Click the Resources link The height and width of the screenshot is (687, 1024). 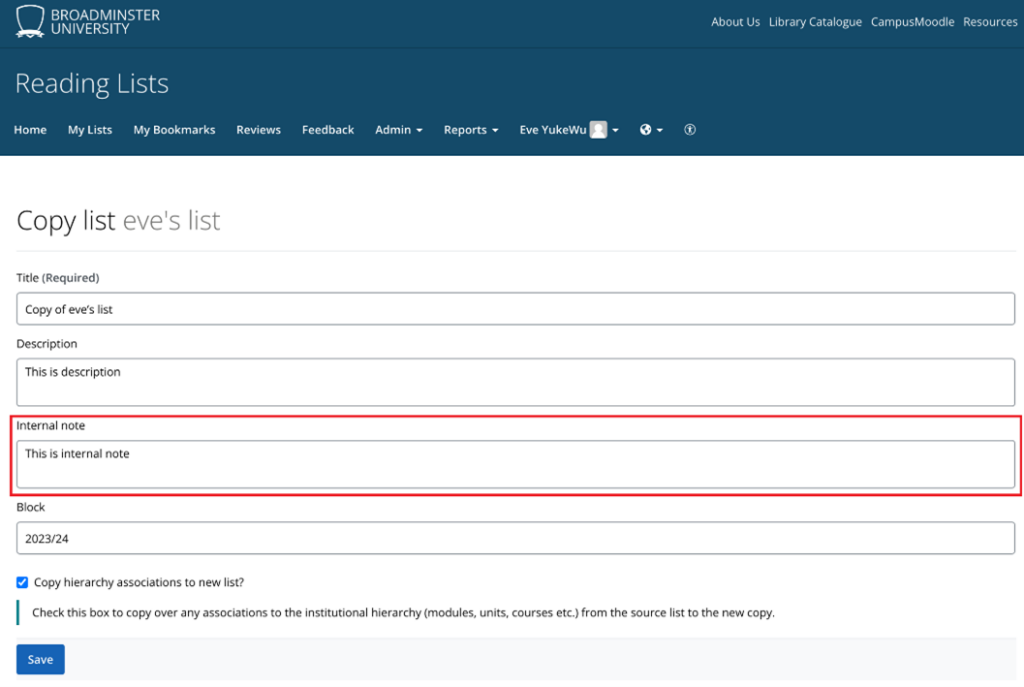(990, 22)
